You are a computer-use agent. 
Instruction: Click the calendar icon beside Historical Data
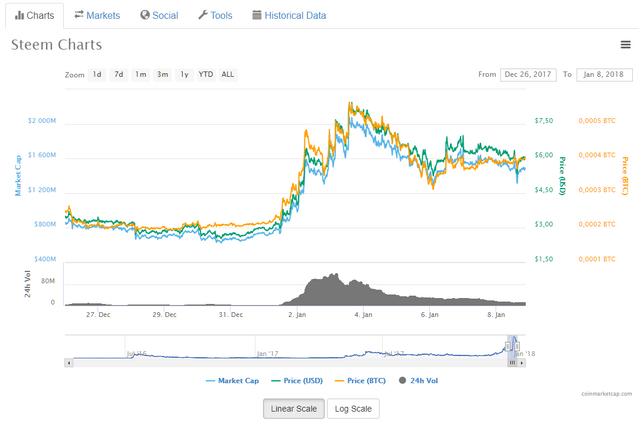pyautogui.click(x=256, y=15)
